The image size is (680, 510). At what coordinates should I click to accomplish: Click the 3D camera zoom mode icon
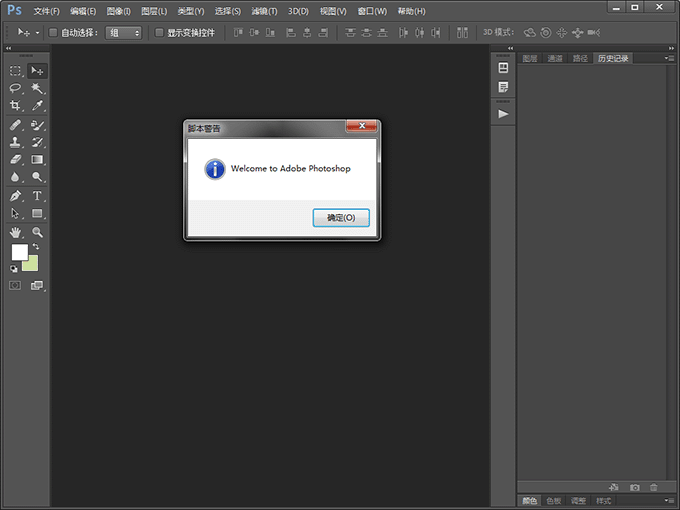pyautogui.click(x=594, y=33)
